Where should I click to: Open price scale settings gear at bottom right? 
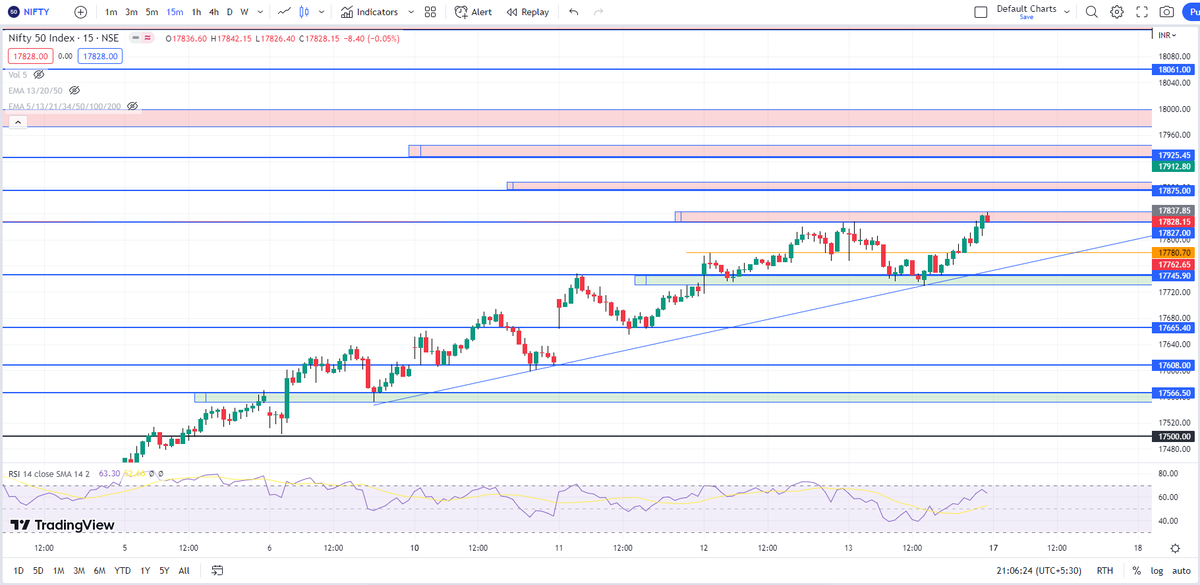tap(1174, 548)
